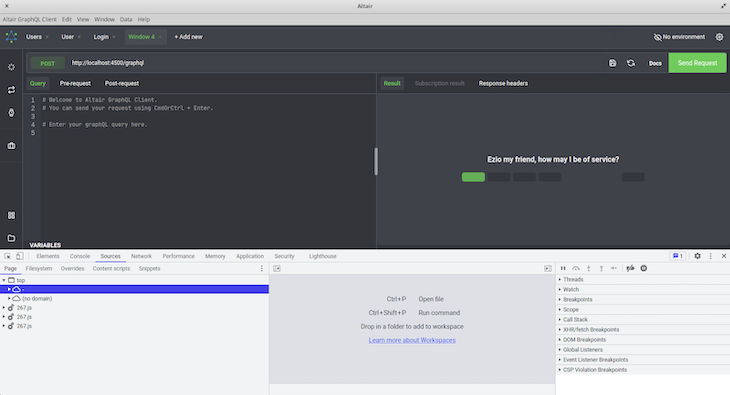Open the Help menu
This screenshot has height=395, width=730.
click(143, 20)
